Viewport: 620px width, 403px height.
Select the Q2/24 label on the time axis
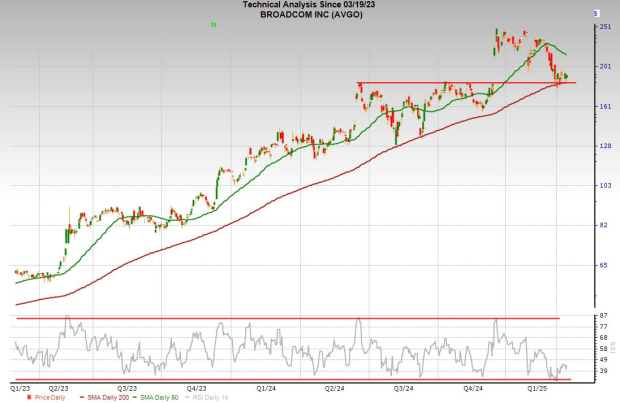pyautogui.click(x=334, y=387)
